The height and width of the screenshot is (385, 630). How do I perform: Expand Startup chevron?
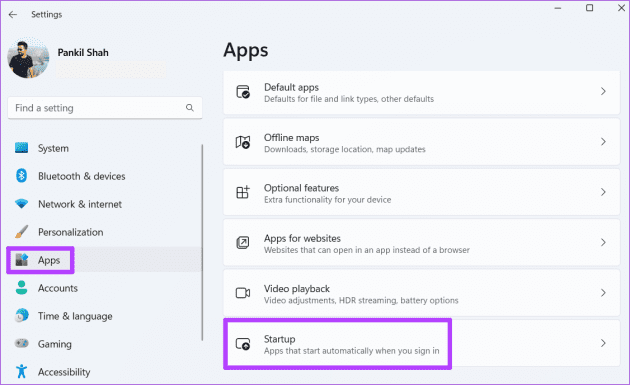(x=603, y=343)
